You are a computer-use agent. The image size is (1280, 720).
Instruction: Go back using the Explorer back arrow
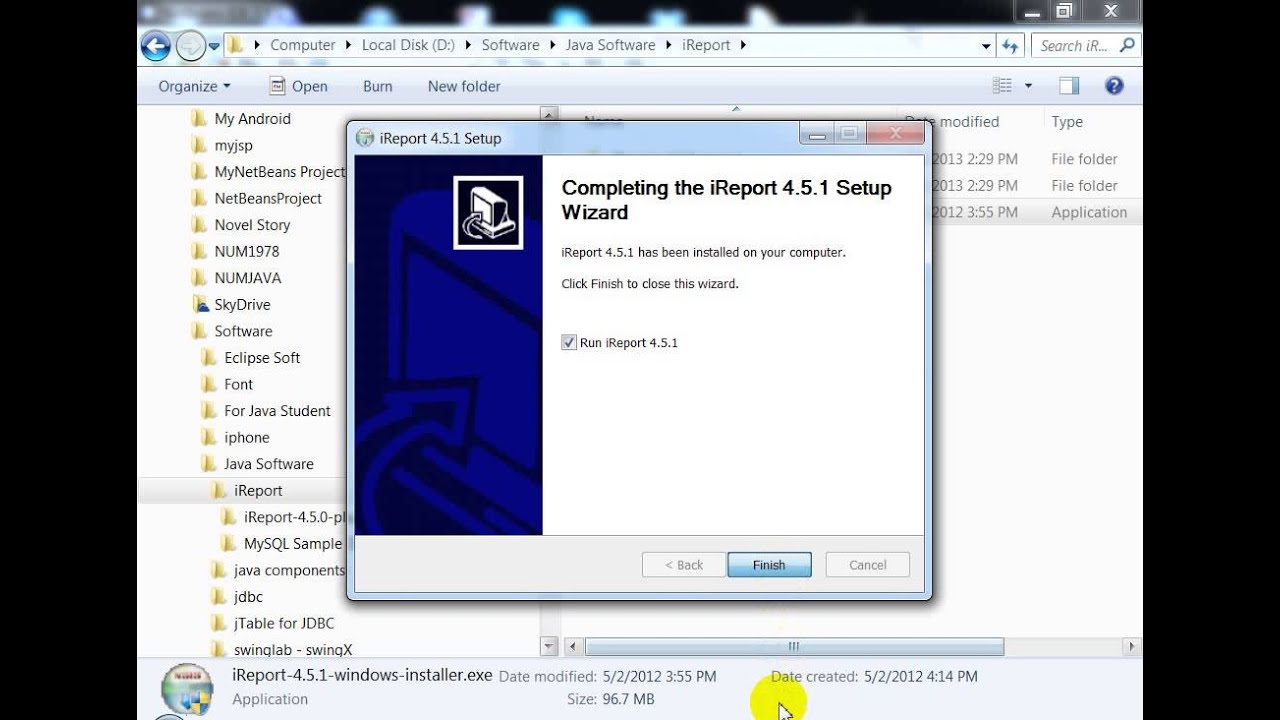tap(155, 45)
